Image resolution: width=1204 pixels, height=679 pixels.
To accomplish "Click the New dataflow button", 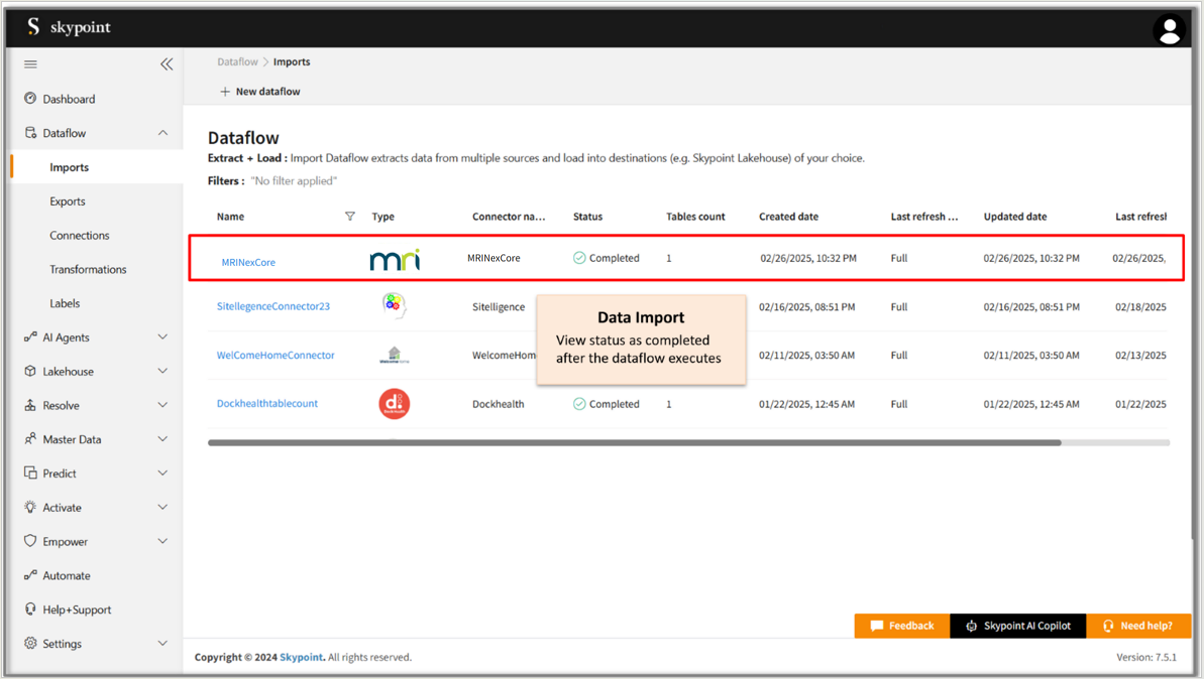I will point(260,91).
